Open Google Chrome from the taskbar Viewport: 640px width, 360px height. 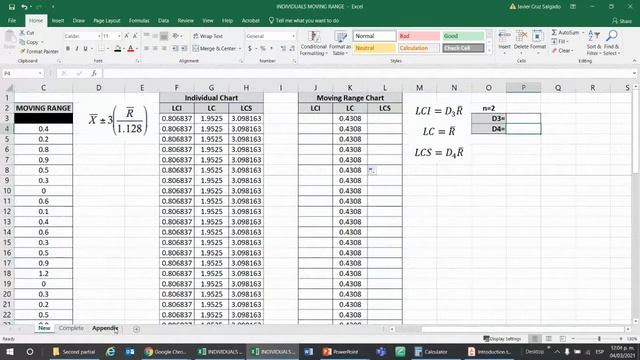166,351
